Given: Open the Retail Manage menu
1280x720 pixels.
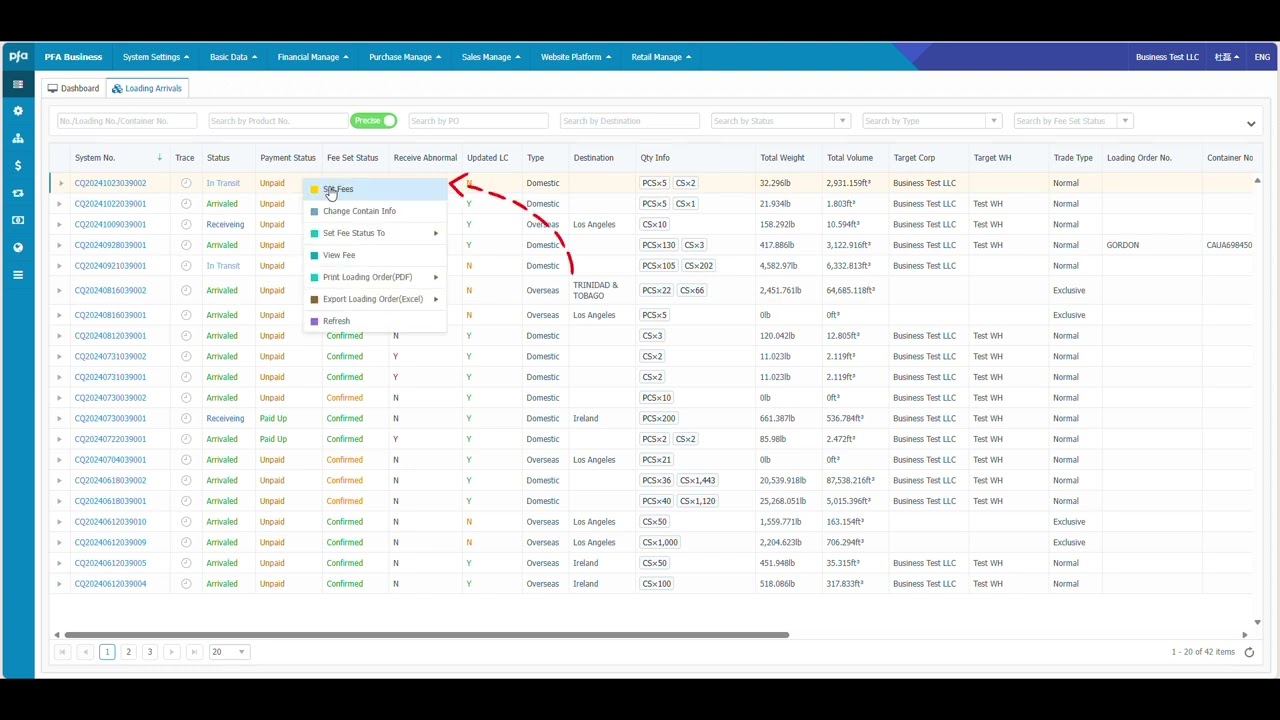Looking at the screenshot, I should (x=661, y=57).
